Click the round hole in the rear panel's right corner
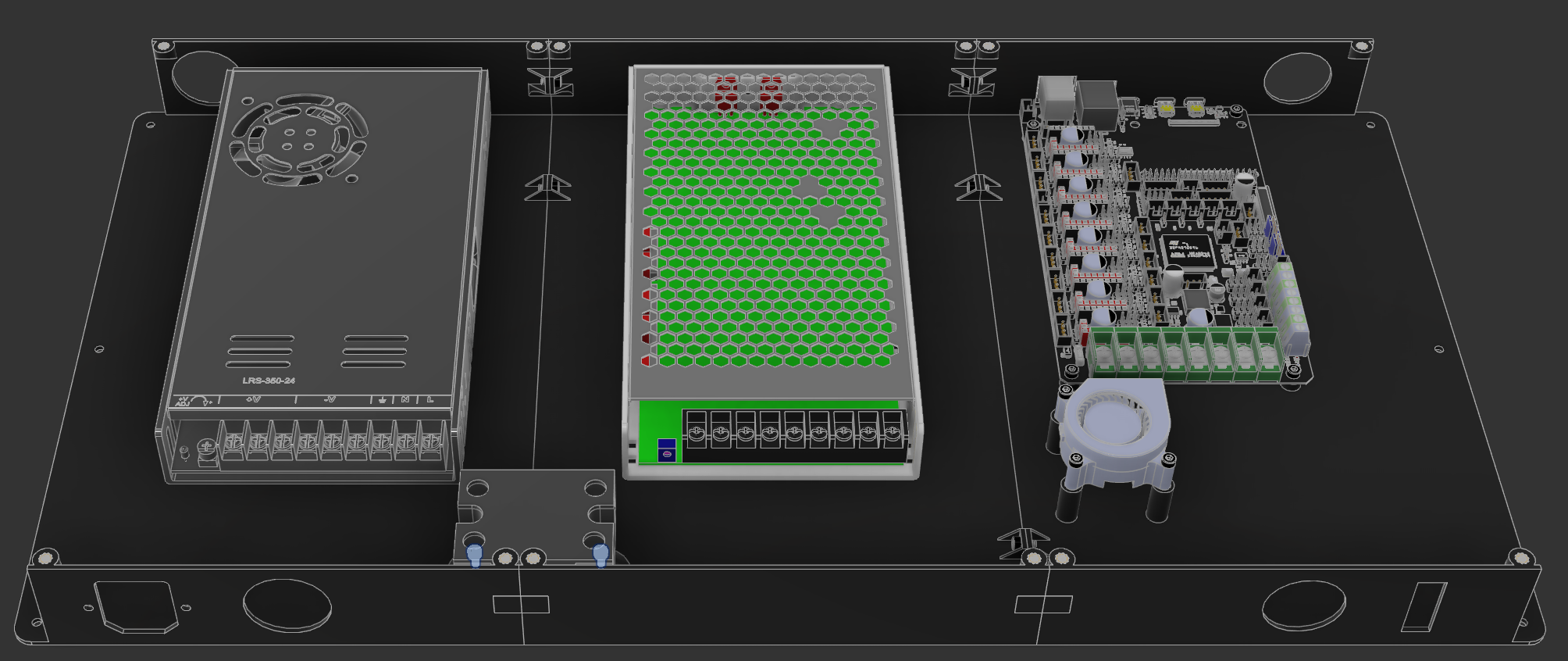This screenshot has height=661, width=1568. point(1296,78)
